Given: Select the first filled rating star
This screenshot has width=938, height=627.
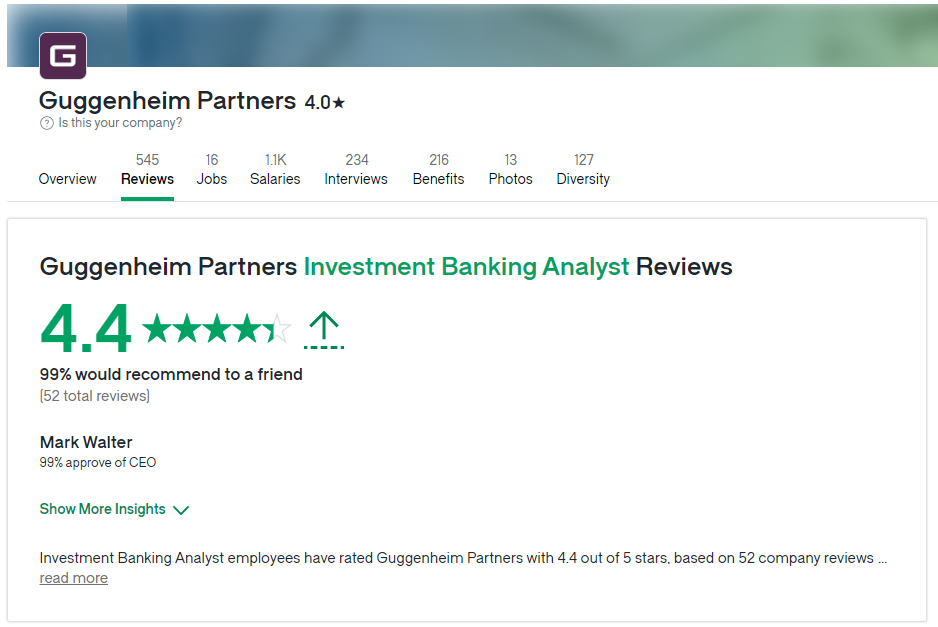Looking at the screenshot, I should [x=157, y=327].
